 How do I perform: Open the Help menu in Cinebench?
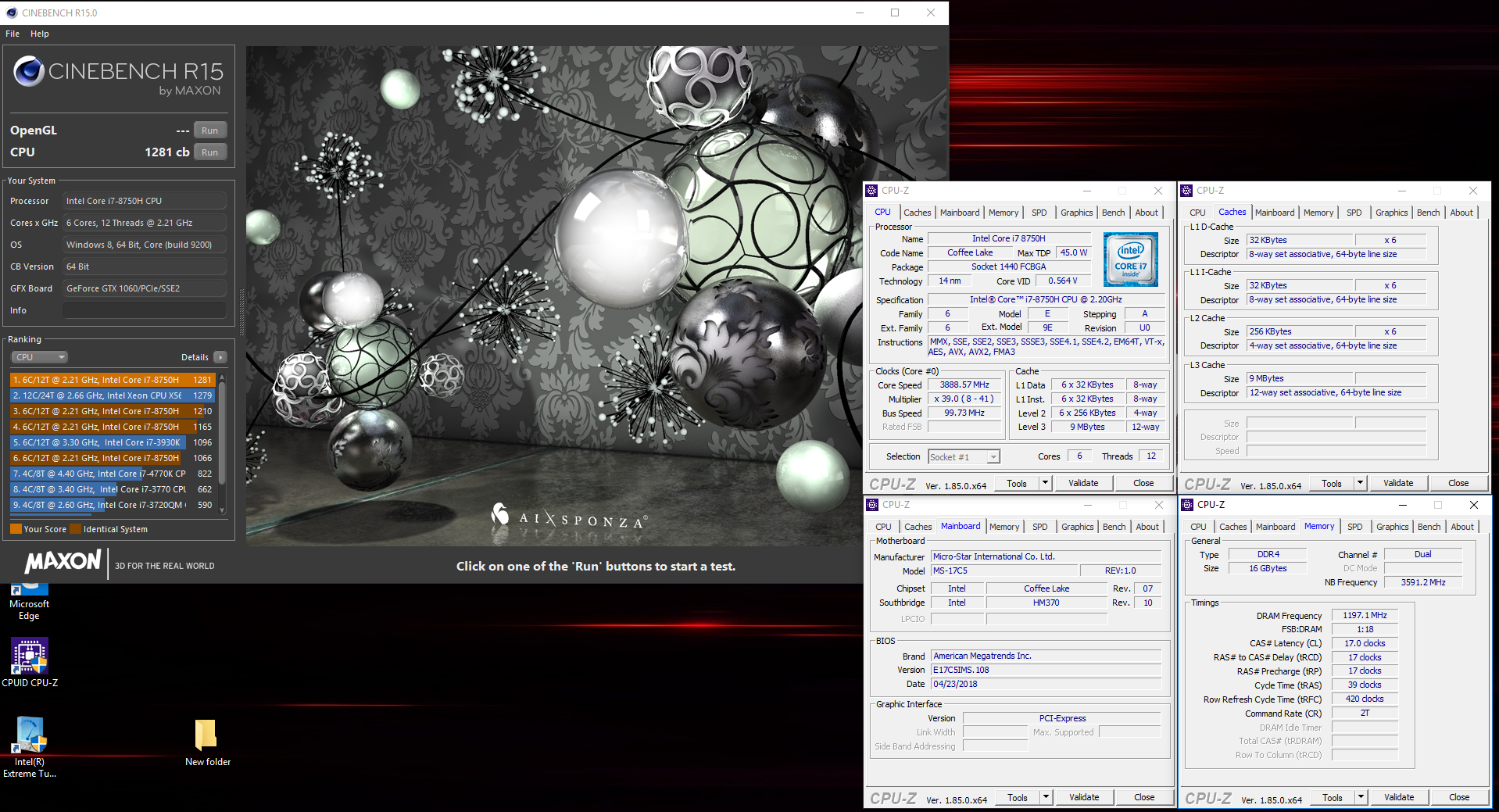(40, 34)
